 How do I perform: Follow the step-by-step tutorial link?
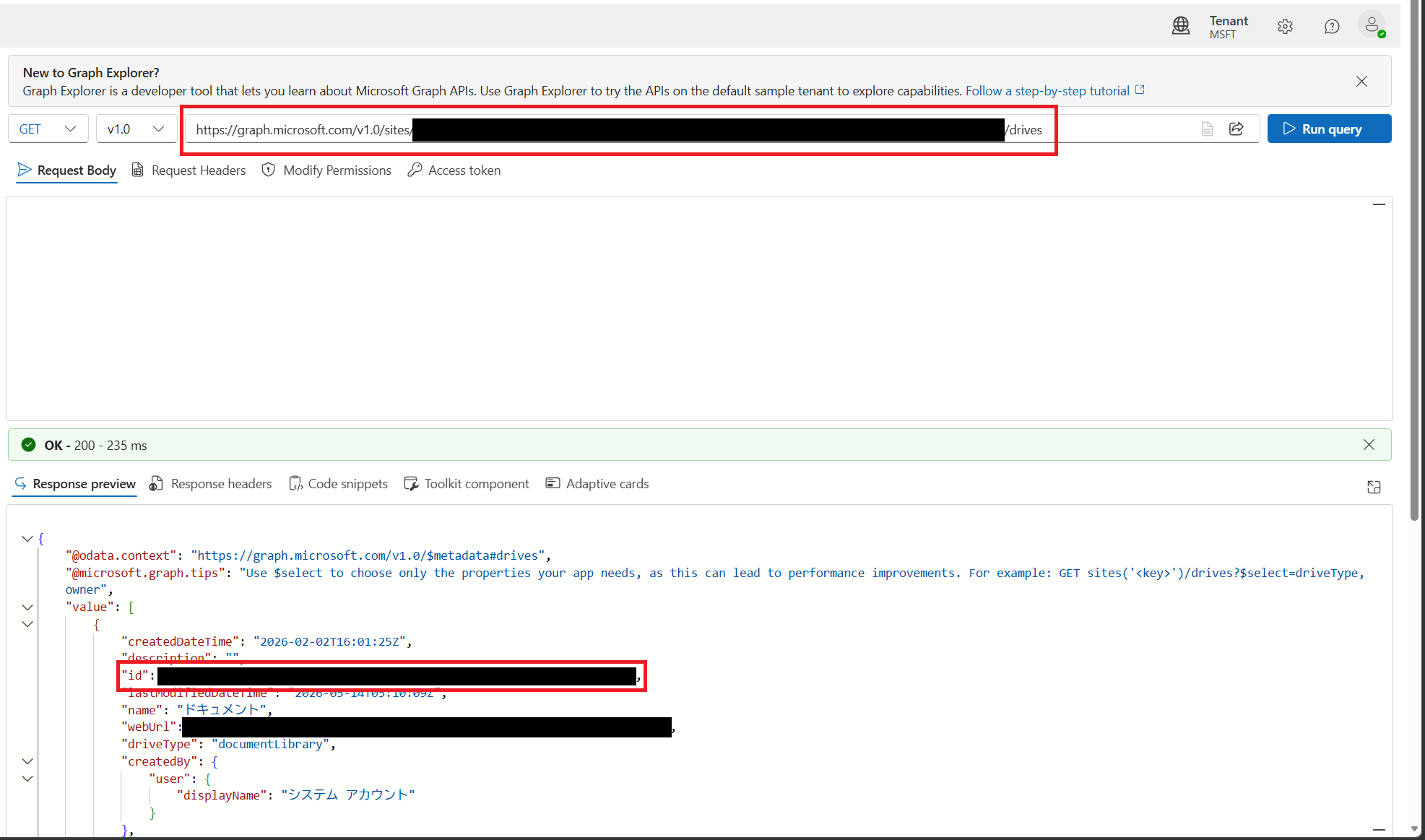point(1054,91)
